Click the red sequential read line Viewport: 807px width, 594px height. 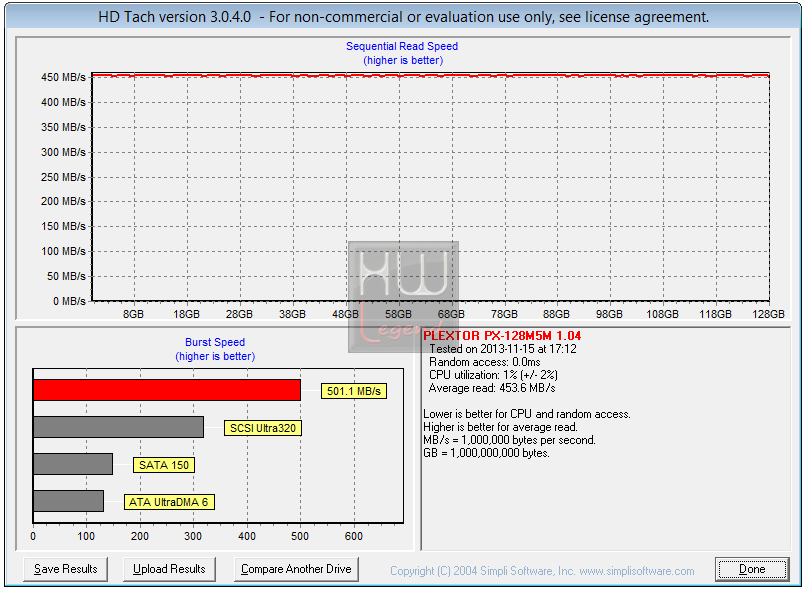click(430, 76)
